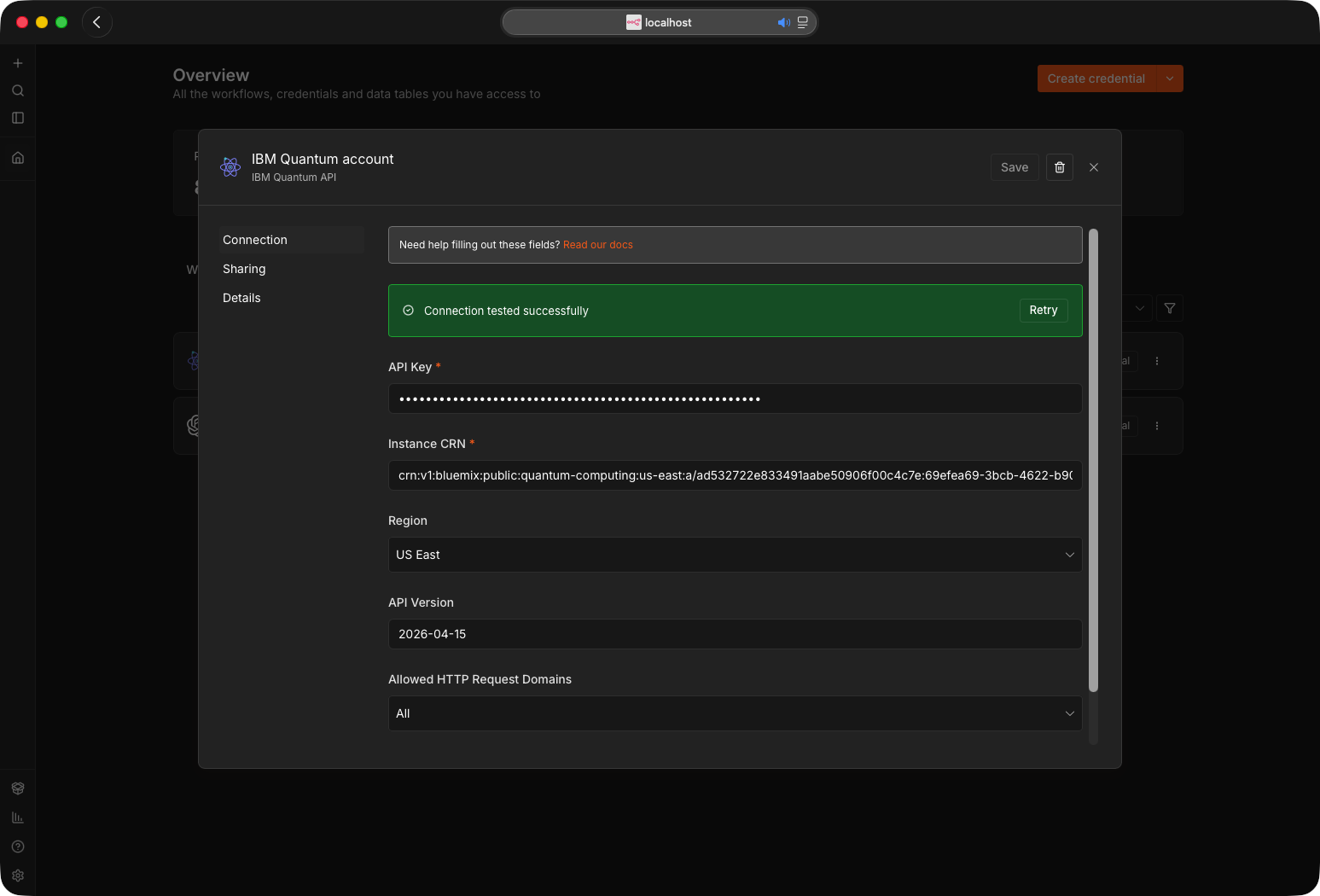1320x896 pixels.
Task: Expand the Region dropdown showing US East
Action: tap(736, 555)
